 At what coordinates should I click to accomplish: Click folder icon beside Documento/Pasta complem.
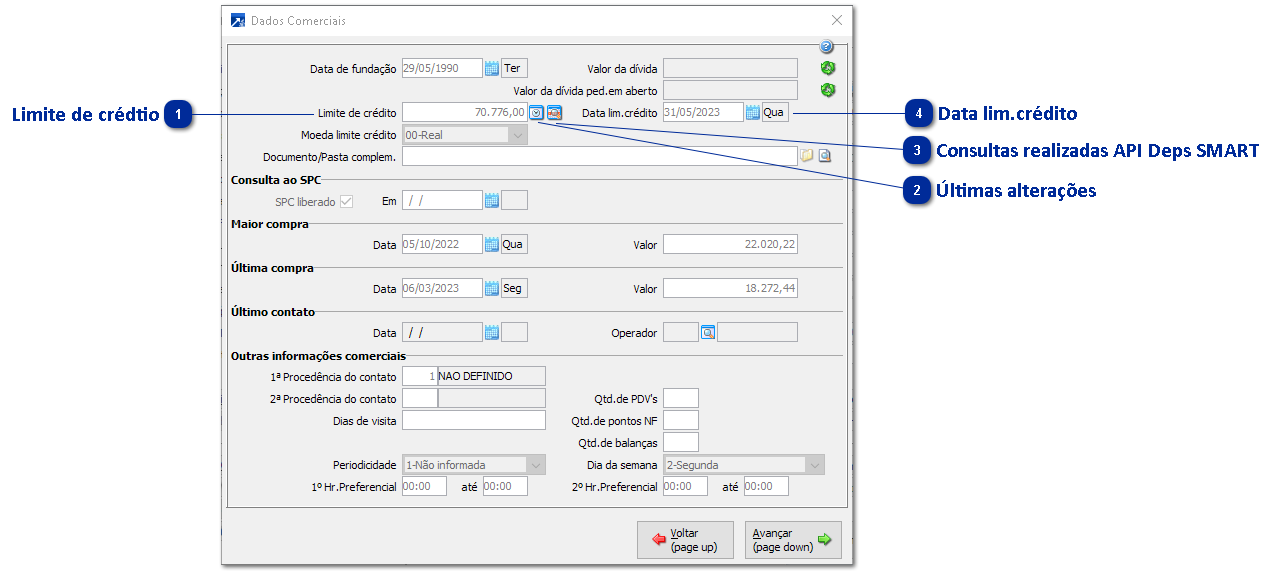(x=807, y=156)
